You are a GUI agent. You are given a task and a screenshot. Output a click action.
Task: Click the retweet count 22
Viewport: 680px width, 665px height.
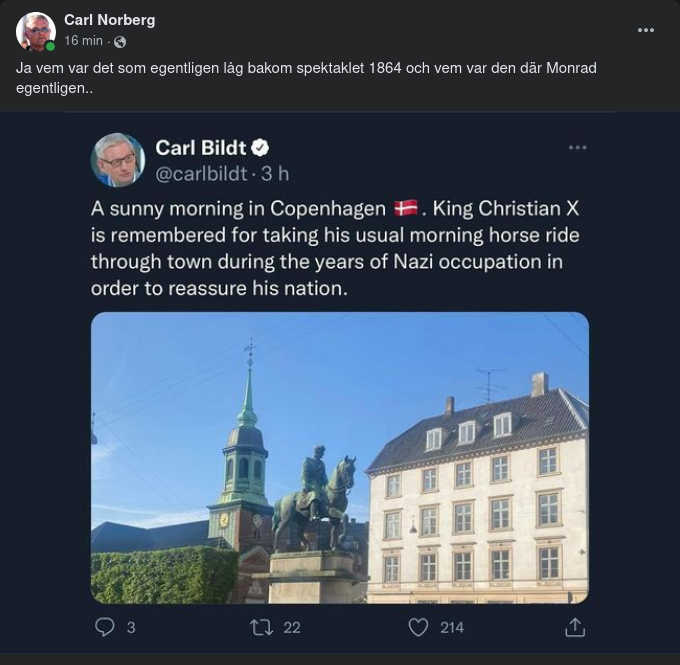[x=291, y=627]
